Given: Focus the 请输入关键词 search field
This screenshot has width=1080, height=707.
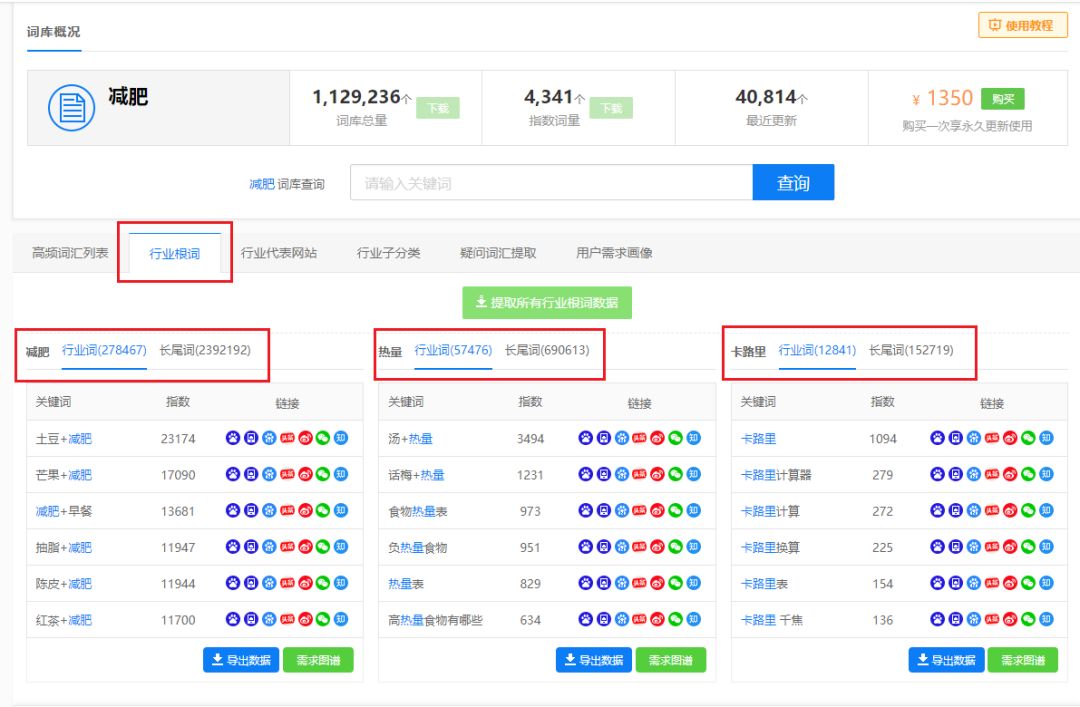Looking at the screenshot, I should pos(551,183).
